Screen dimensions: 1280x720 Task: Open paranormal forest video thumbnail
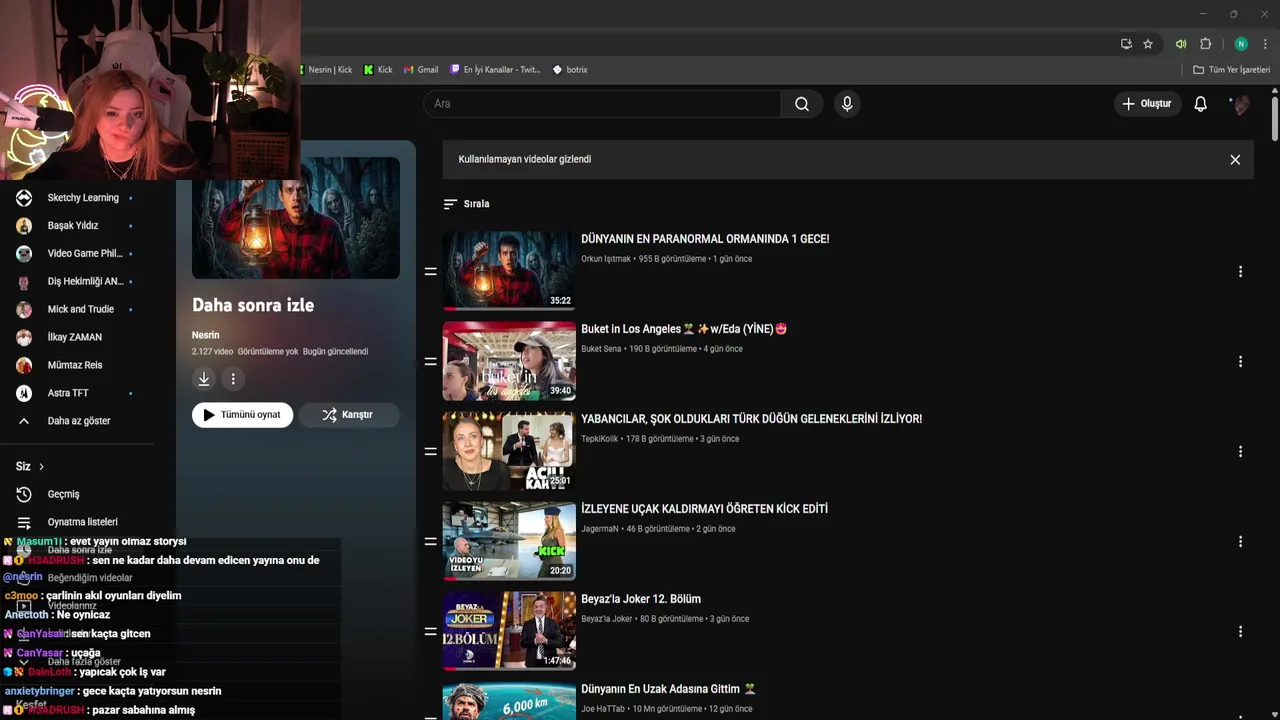[509, 271]
